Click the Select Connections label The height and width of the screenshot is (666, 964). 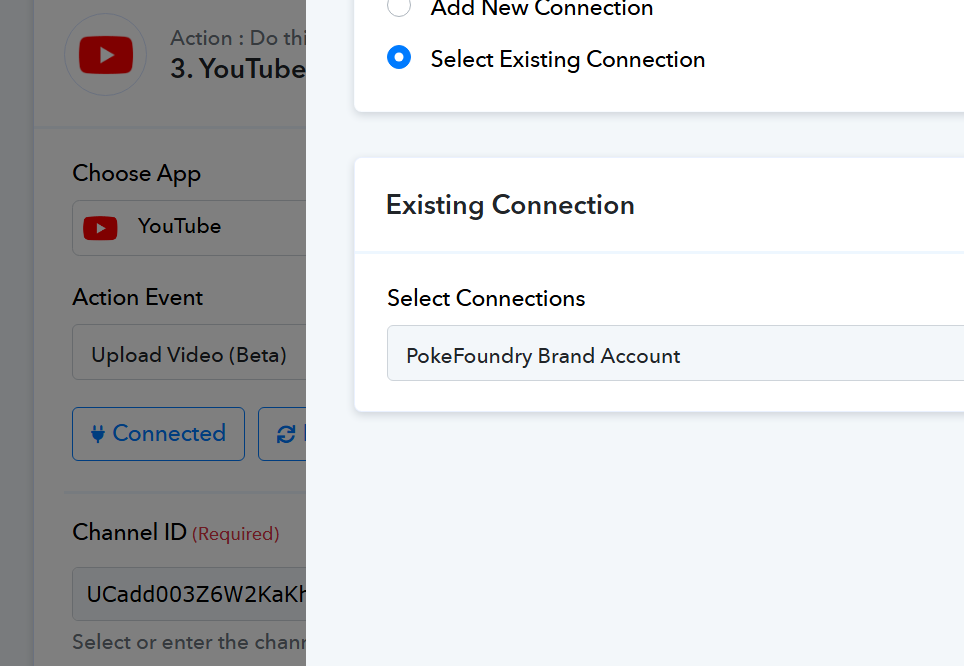(486, 298)
